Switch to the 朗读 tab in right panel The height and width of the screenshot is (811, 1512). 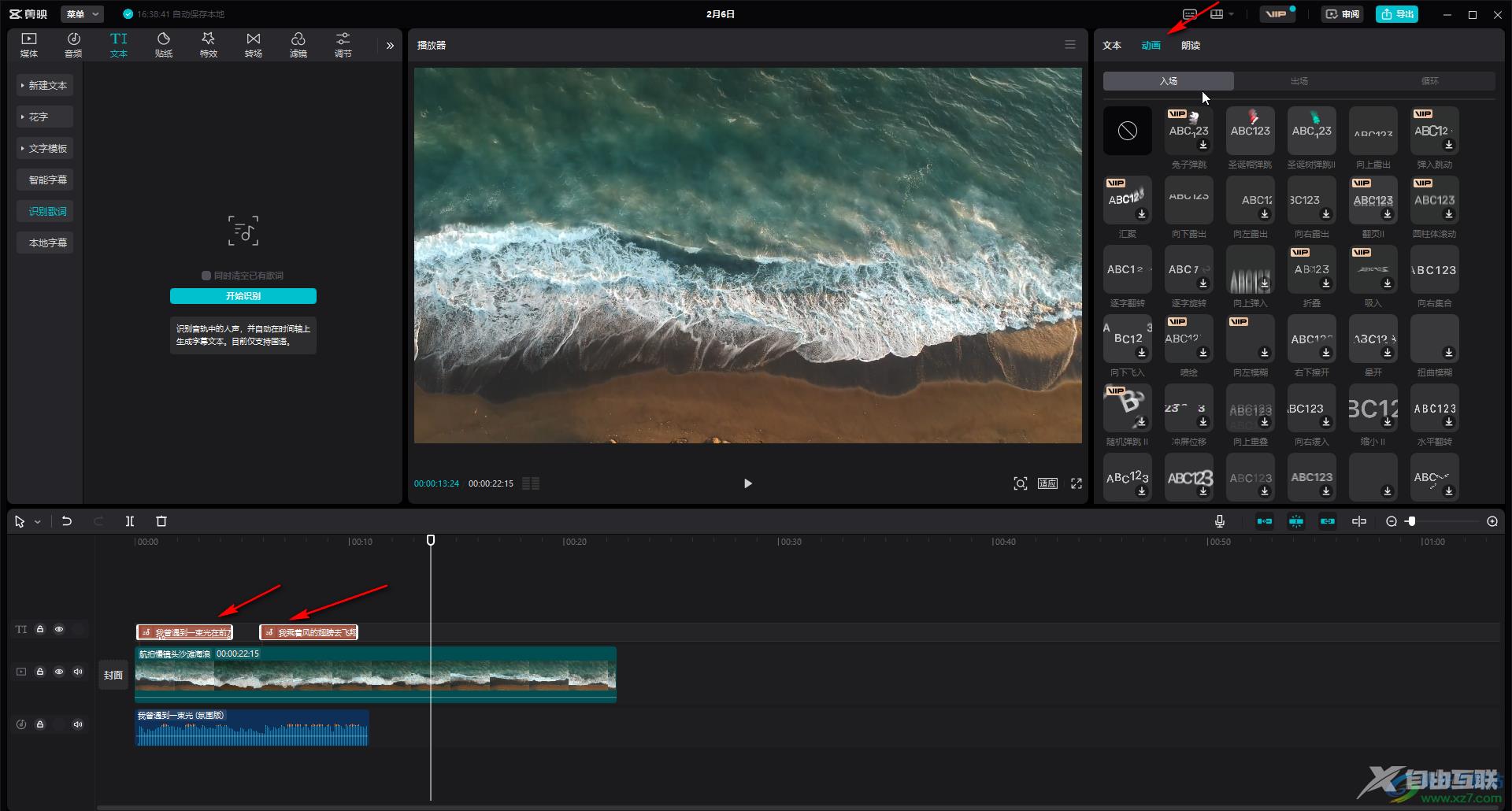[1191, 46]
